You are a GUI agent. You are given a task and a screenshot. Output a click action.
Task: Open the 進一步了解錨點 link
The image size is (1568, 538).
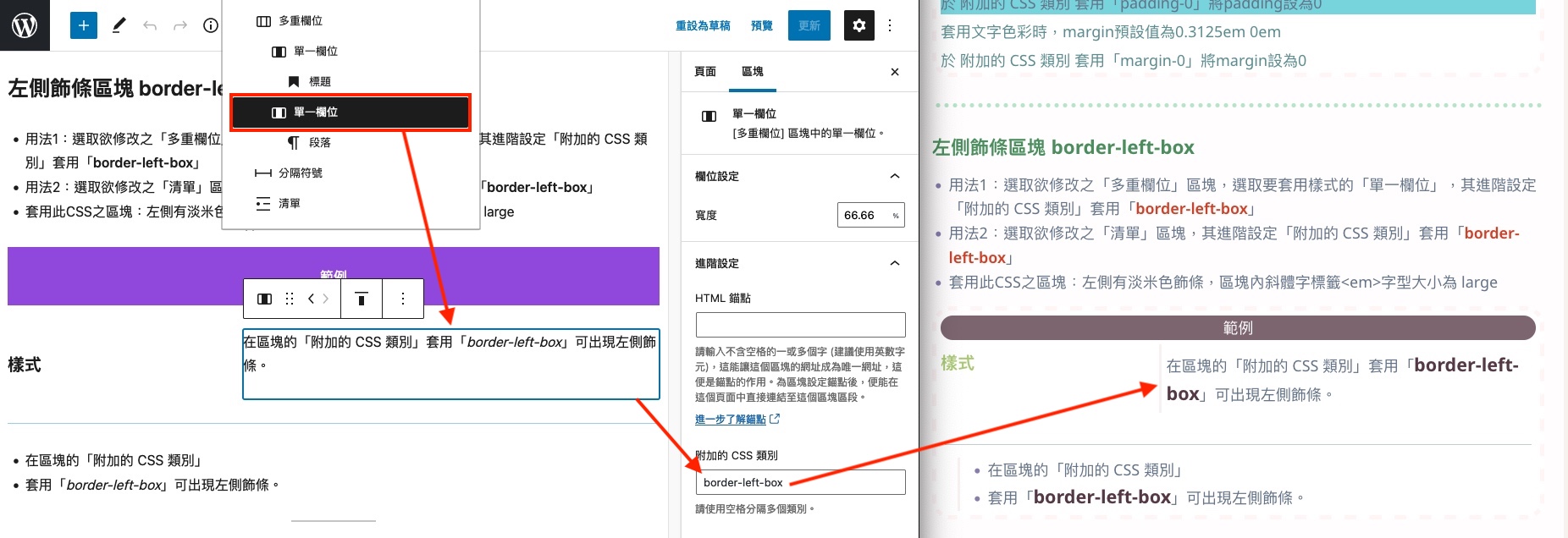click(737, 419)
